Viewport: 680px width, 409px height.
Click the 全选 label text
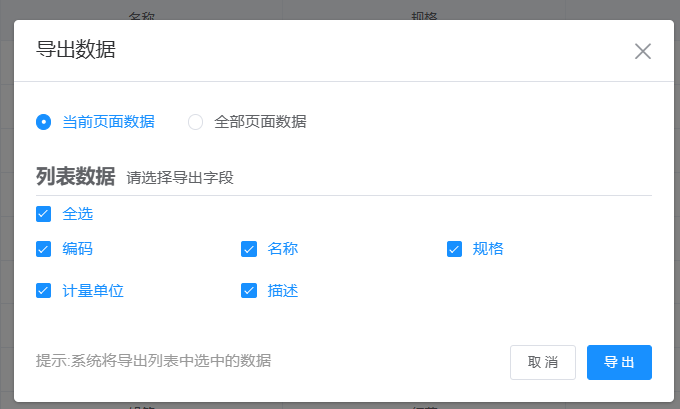[78, 214]
